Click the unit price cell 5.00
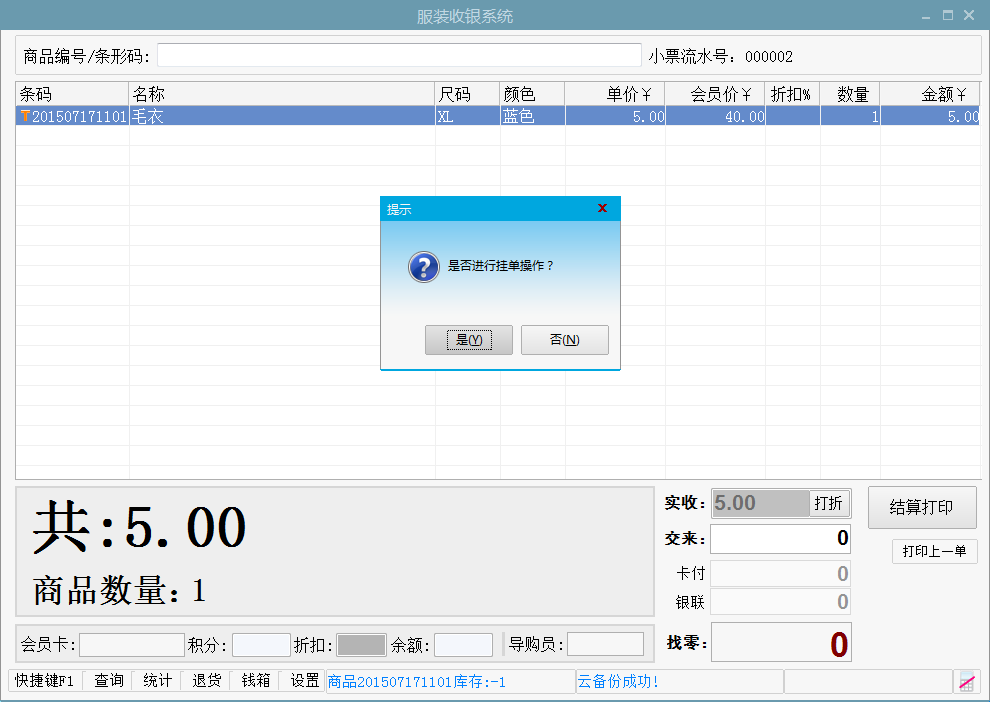This screenshot has width=990, height=702. point(616,116)
